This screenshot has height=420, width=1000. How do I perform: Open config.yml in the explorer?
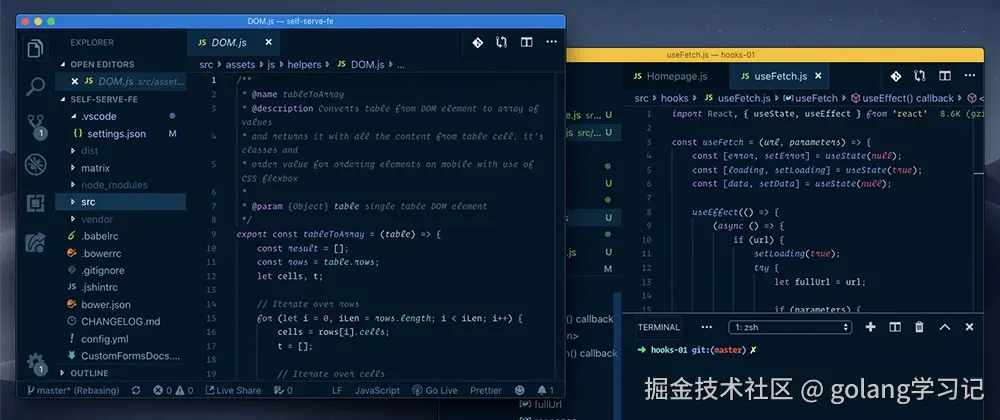[105, 338]
